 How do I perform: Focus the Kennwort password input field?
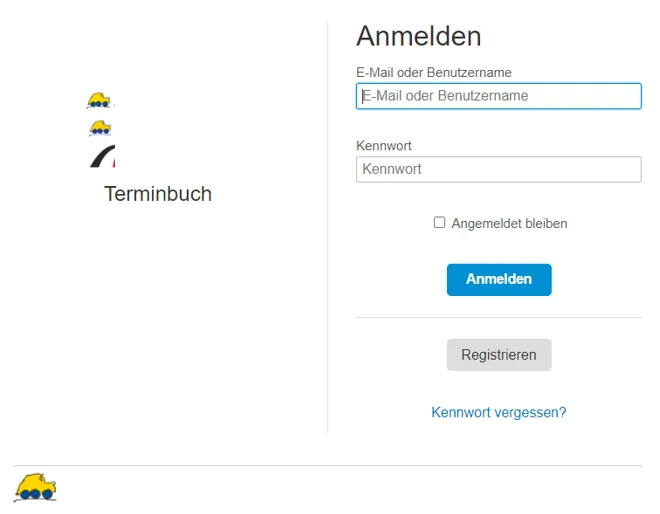tap(498, 169)
